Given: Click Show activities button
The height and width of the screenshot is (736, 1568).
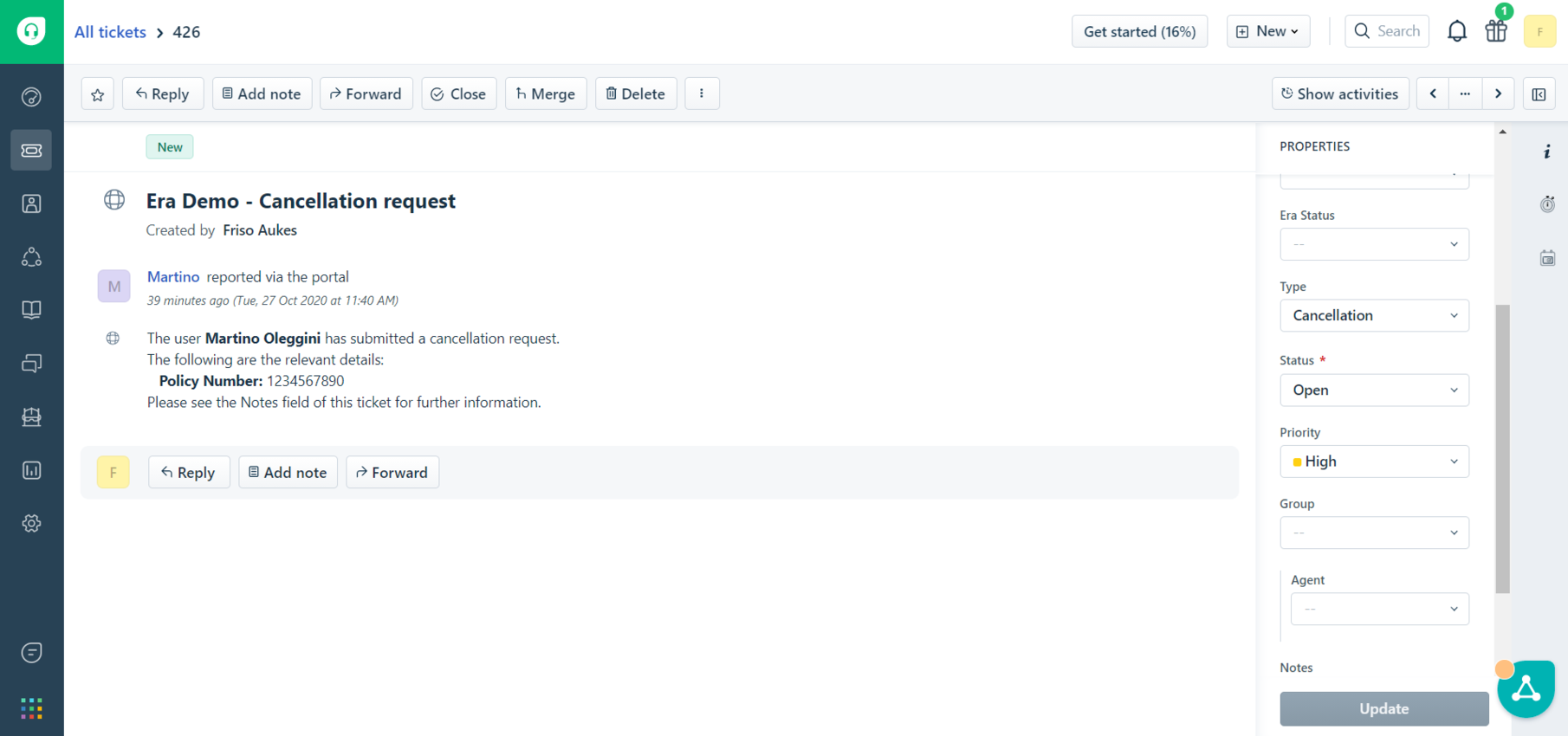Looking at the screenshot, I should (1340, 94).
